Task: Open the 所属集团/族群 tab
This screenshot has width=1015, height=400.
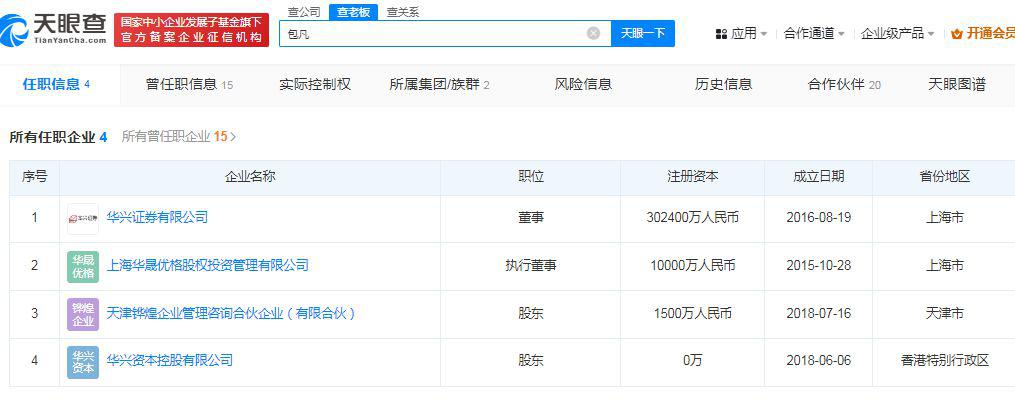Action: tap(440, 84)
